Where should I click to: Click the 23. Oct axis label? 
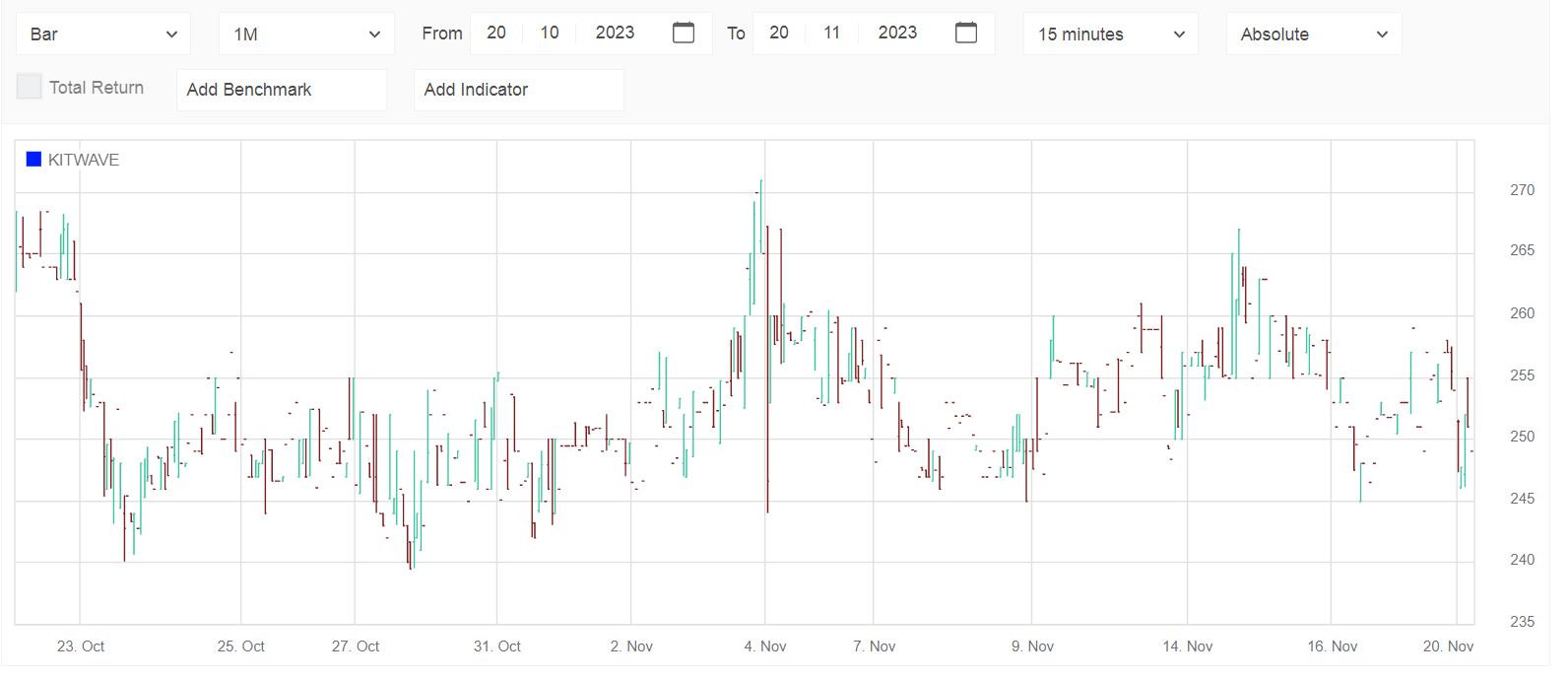(81, 646)
